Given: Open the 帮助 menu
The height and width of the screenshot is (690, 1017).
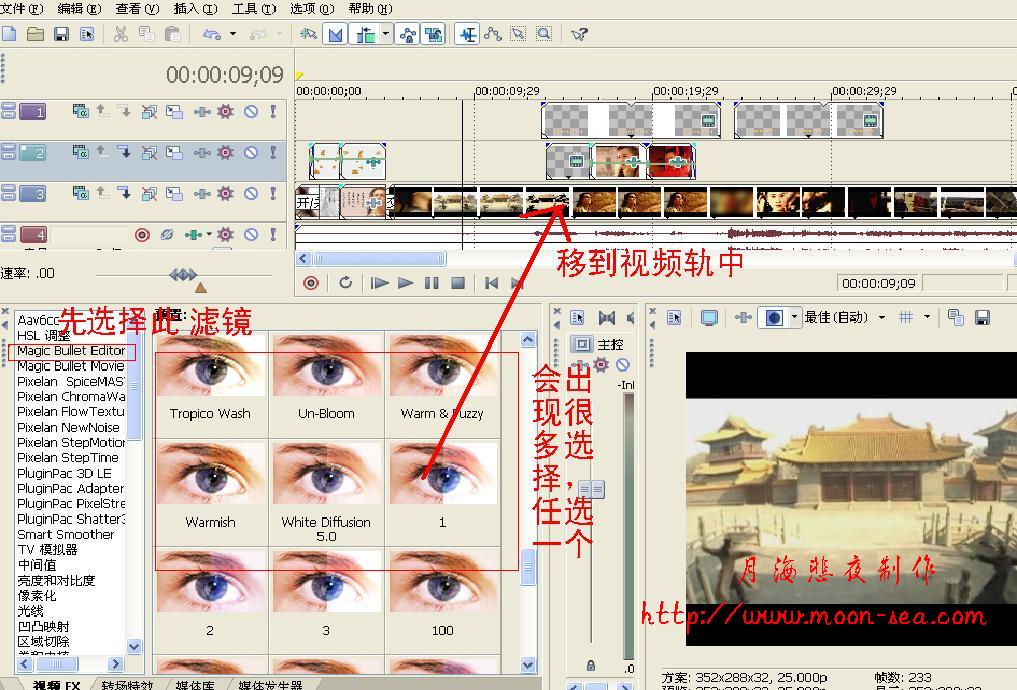Looking at the screenshot, I should pos(370,8).
